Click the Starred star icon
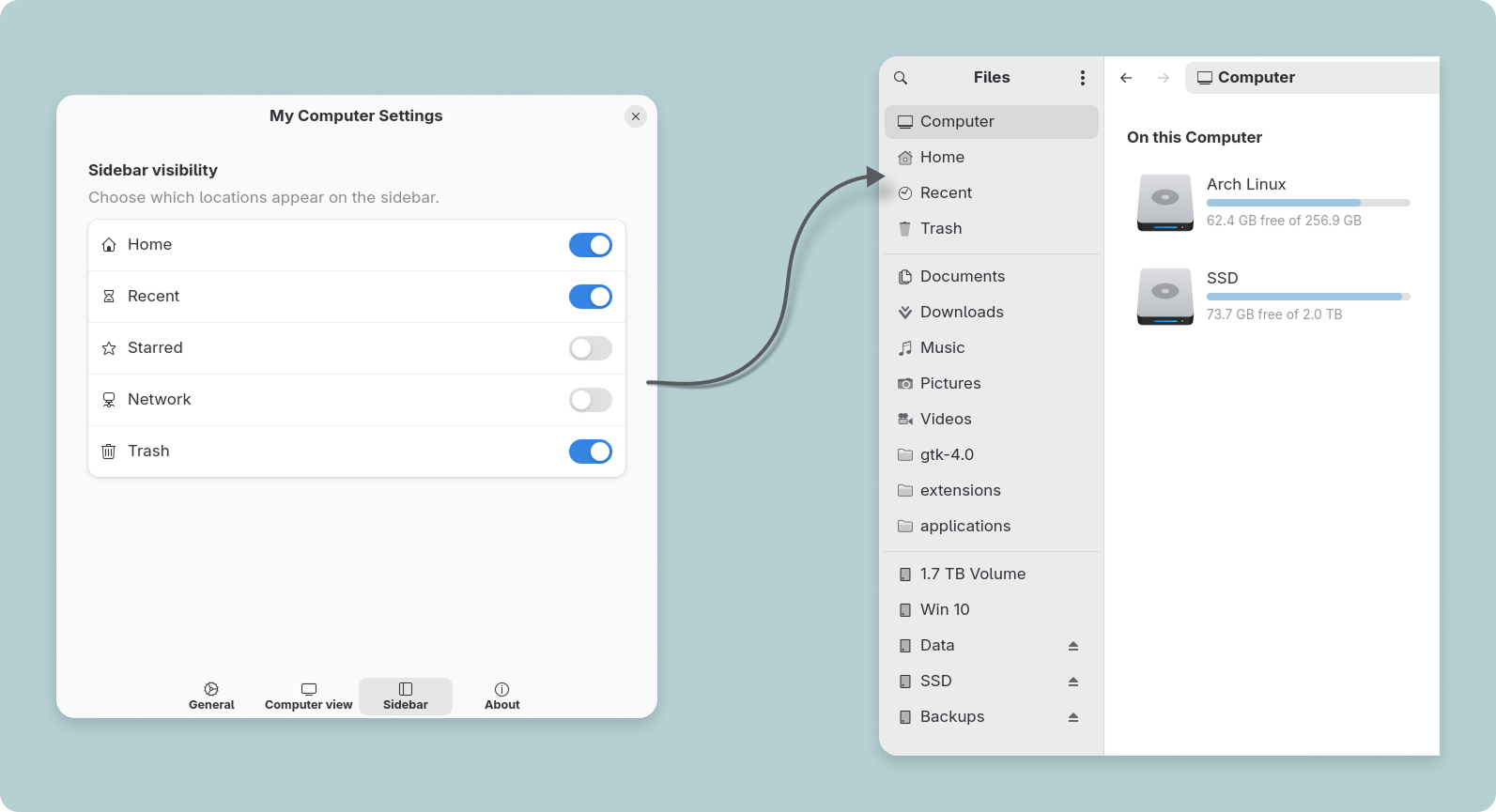This screenshot has height=812, width=1496. click(109, 348)
